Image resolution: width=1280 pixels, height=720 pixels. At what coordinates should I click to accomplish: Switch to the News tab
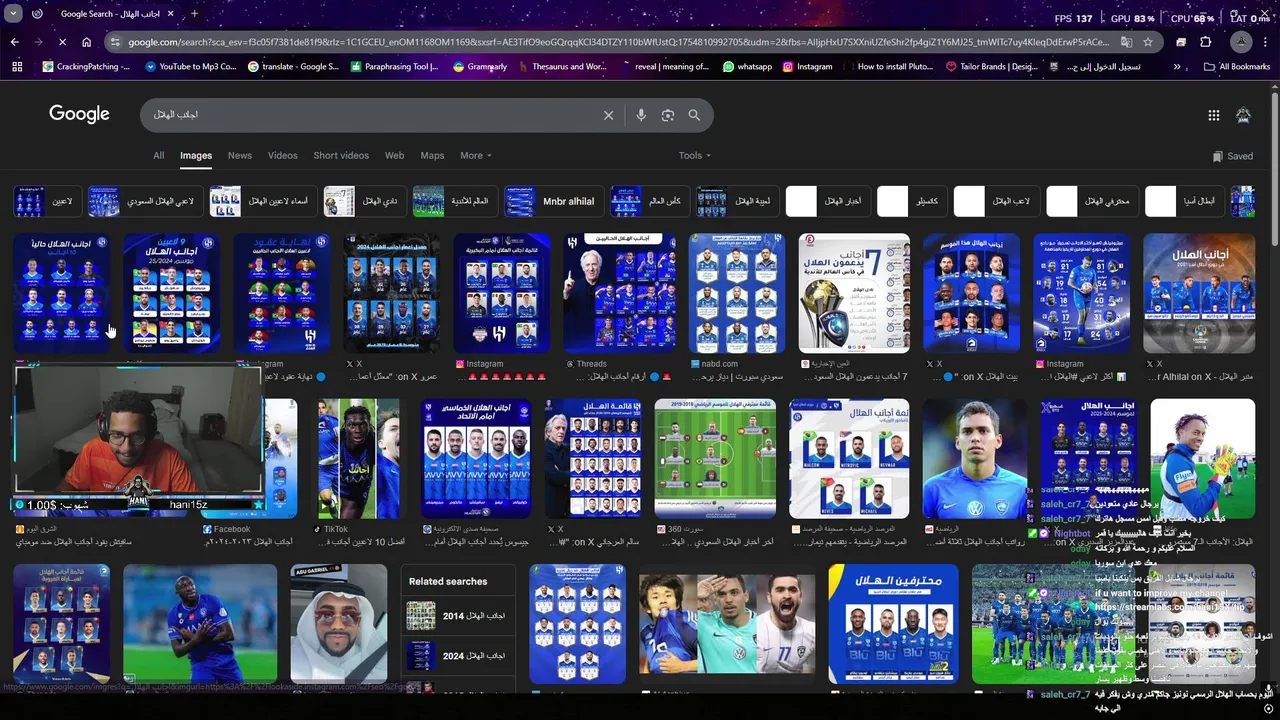pos(240,155)
